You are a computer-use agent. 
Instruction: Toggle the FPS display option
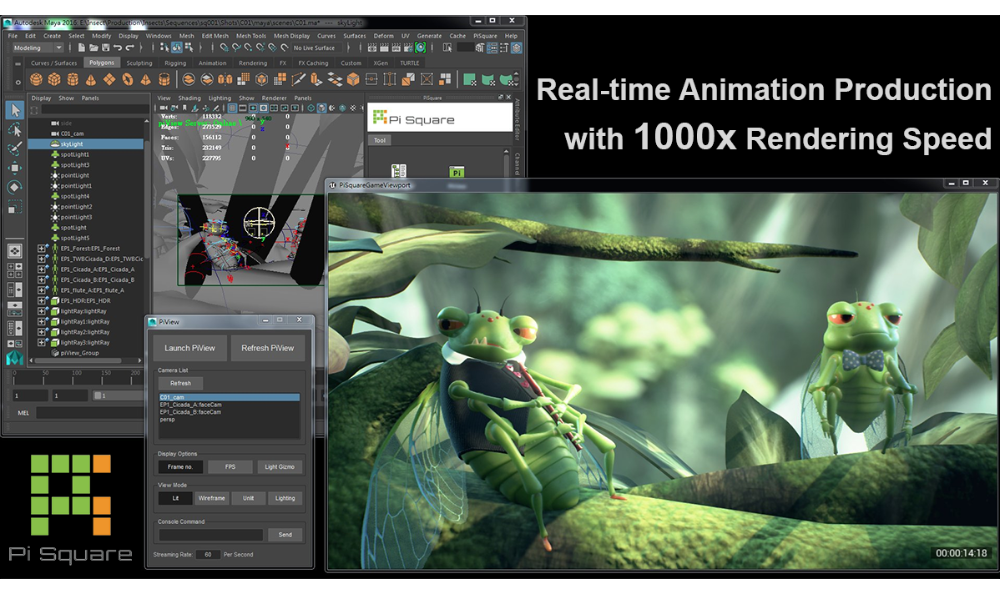pos(230,467)
